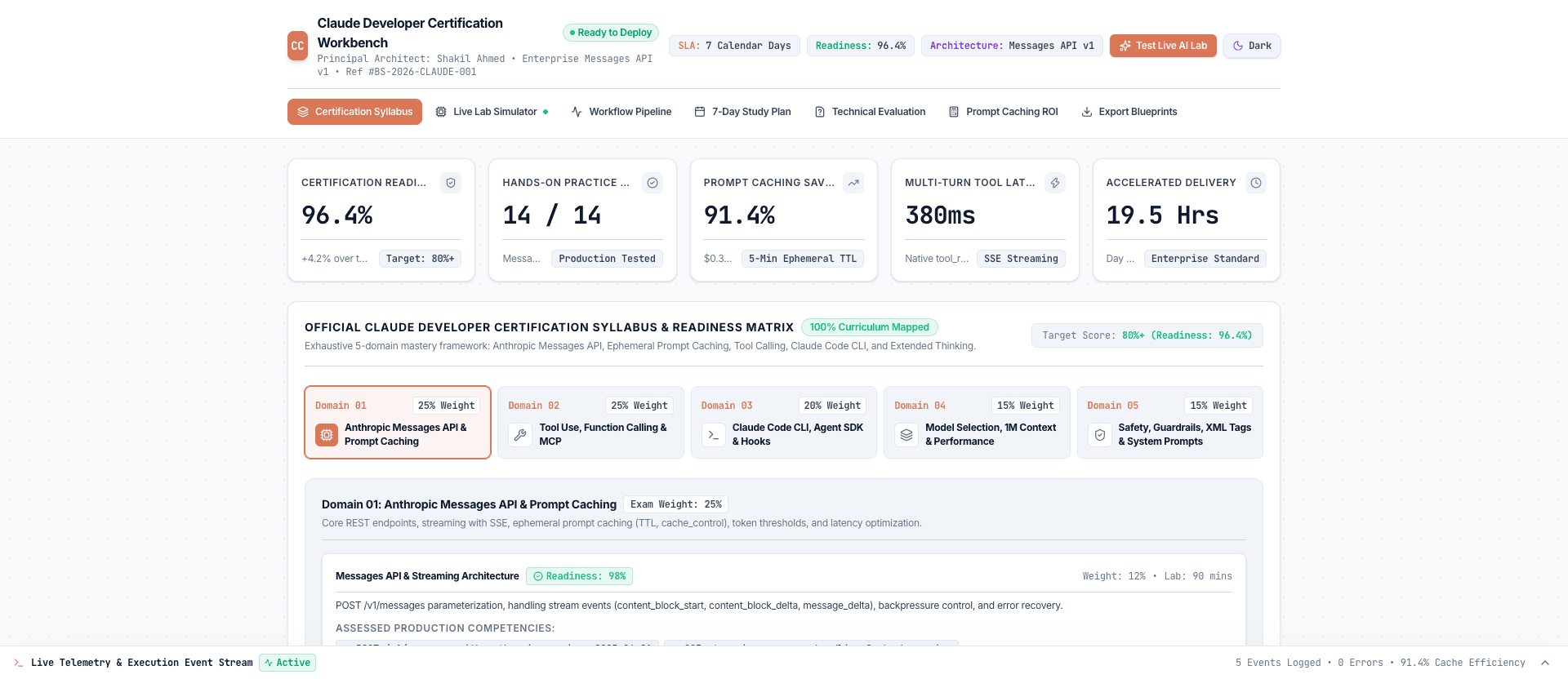The height and width of the screenshot is (679, 1568).
Task: Click the 91.4% caching savings value
Action: pyautogui.click(x=739, y=215)
